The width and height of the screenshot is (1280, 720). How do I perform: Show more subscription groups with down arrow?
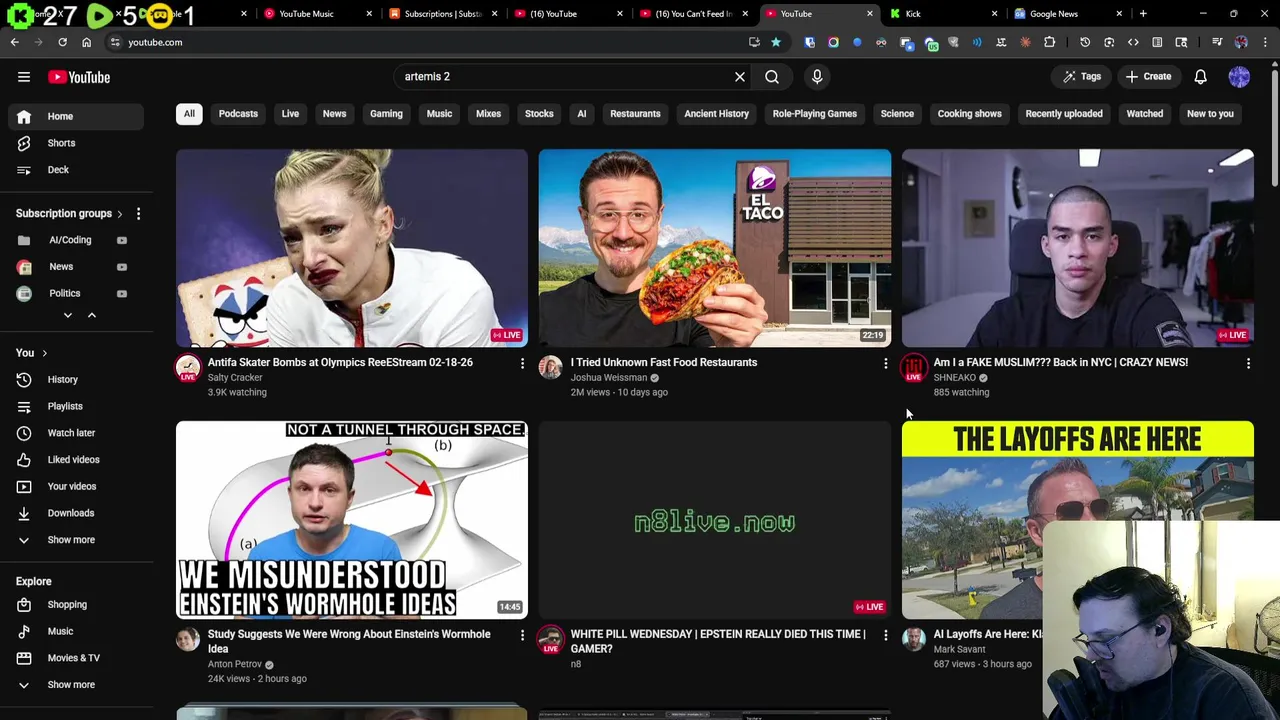(x=67, y=315)
